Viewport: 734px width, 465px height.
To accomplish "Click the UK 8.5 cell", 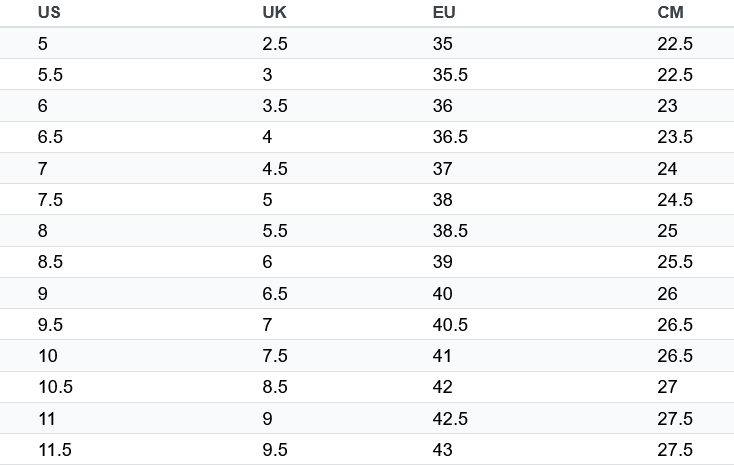I will pos(275,387).
